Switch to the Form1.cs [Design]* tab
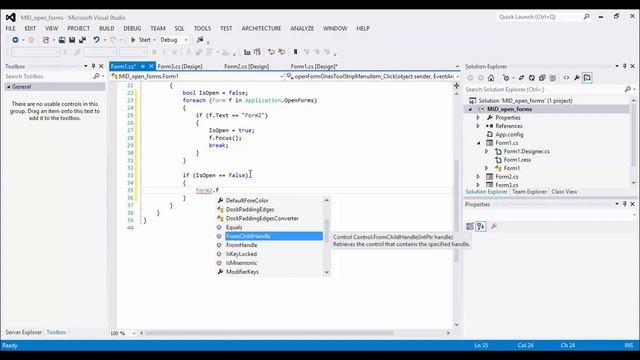Screen dimensions: 640x360 (314, 66)
